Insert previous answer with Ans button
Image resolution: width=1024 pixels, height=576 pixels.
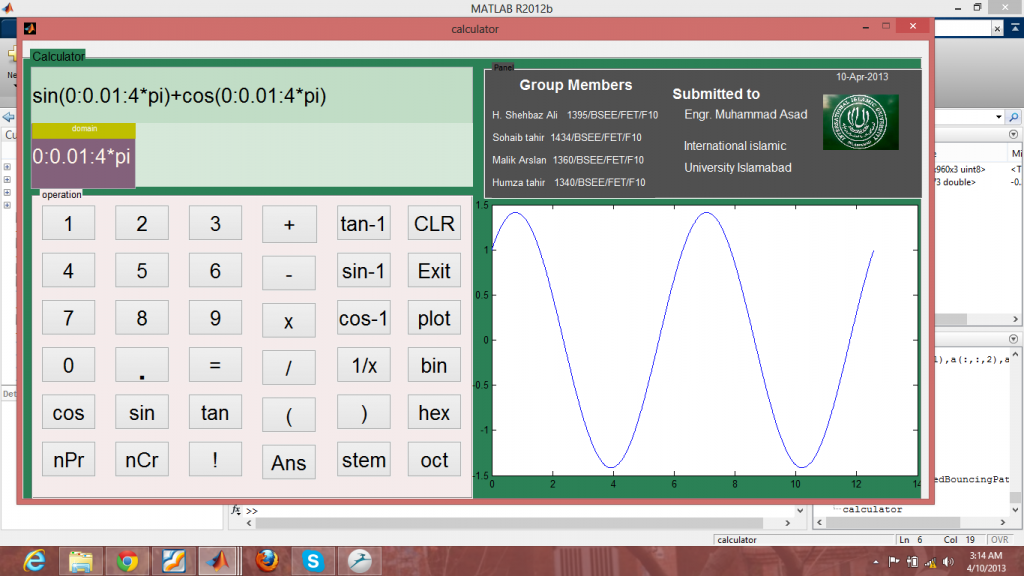click(x=289, y=462)
